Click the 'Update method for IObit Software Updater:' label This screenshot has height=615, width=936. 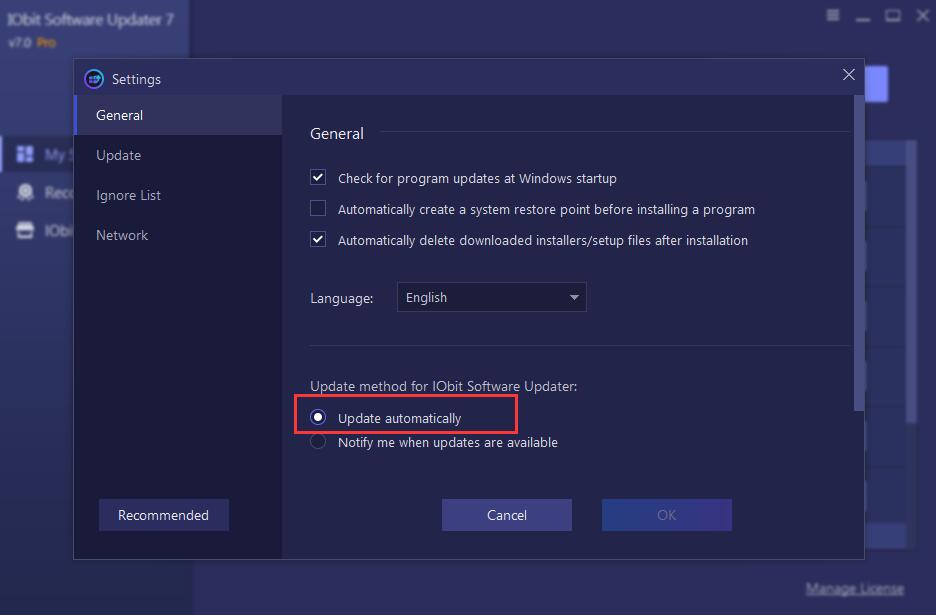point(444,386)
